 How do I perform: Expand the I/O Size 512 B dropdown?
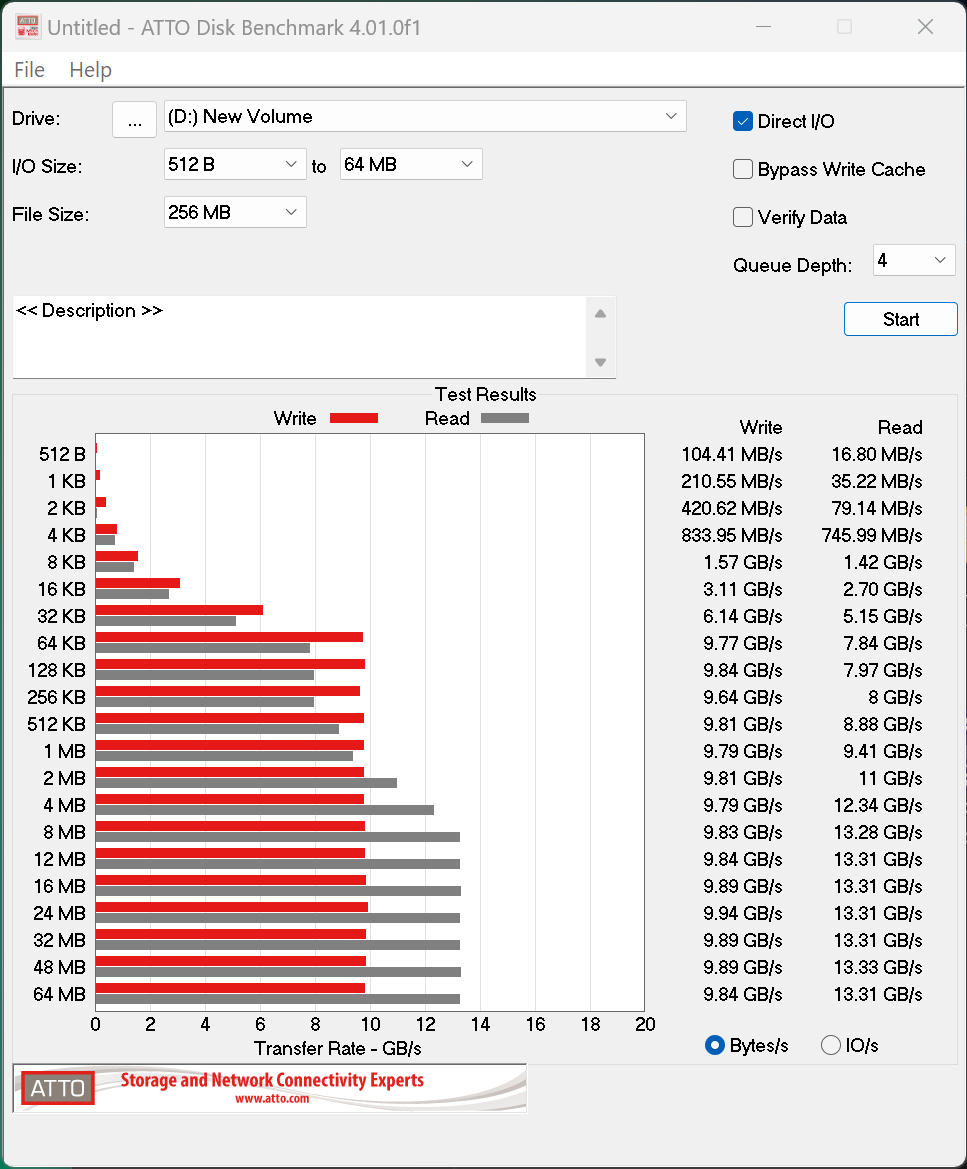[235, 164]
